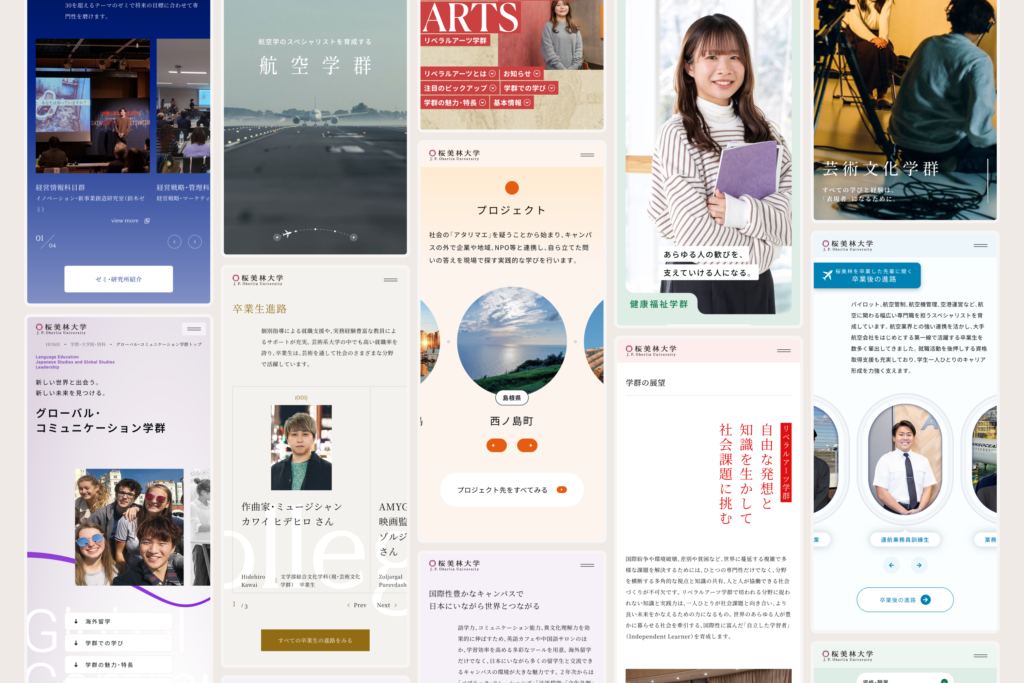Click previous circle arrow on blue seminar card

coord(174,242)
